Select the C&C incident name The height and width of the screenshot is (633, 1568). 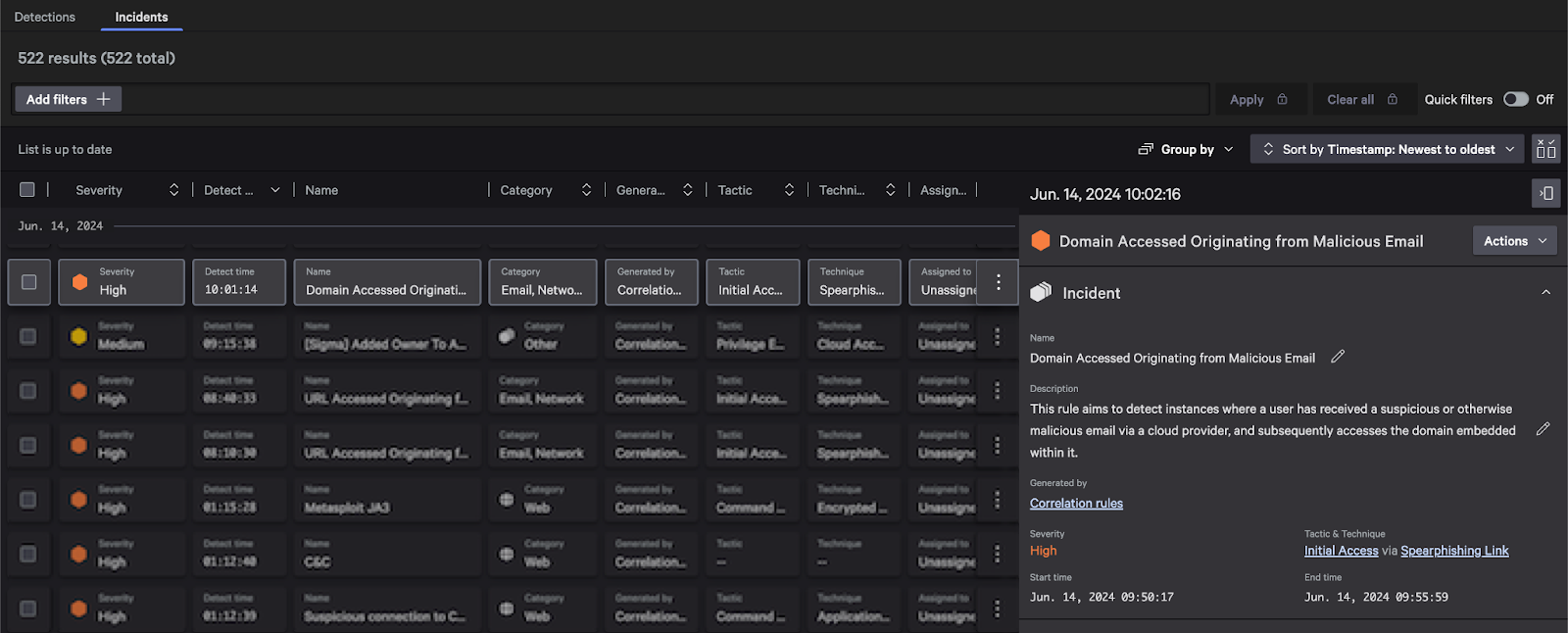tap(318, 562)
